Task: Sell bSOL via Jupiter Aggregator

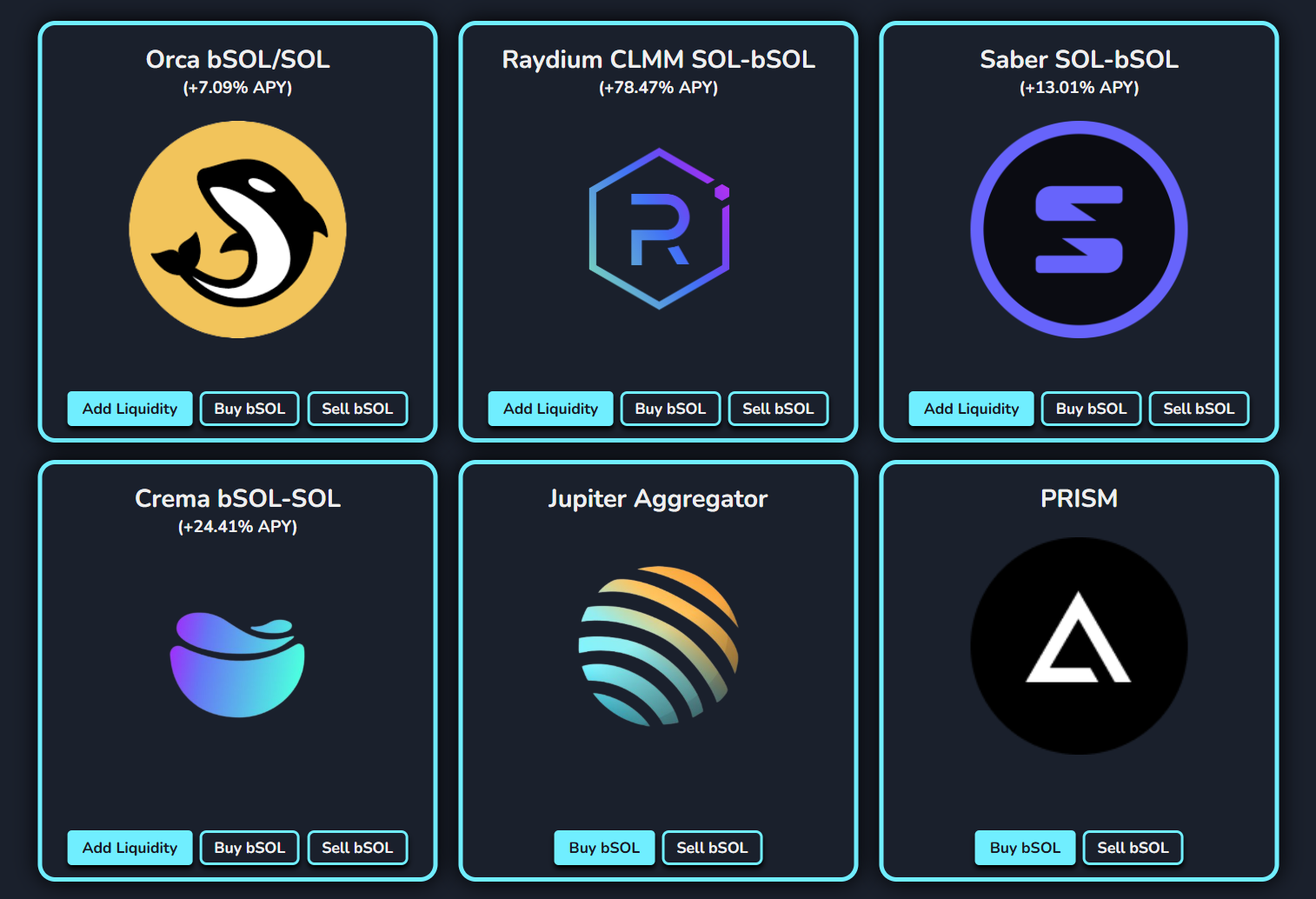Action: [712, 848]
